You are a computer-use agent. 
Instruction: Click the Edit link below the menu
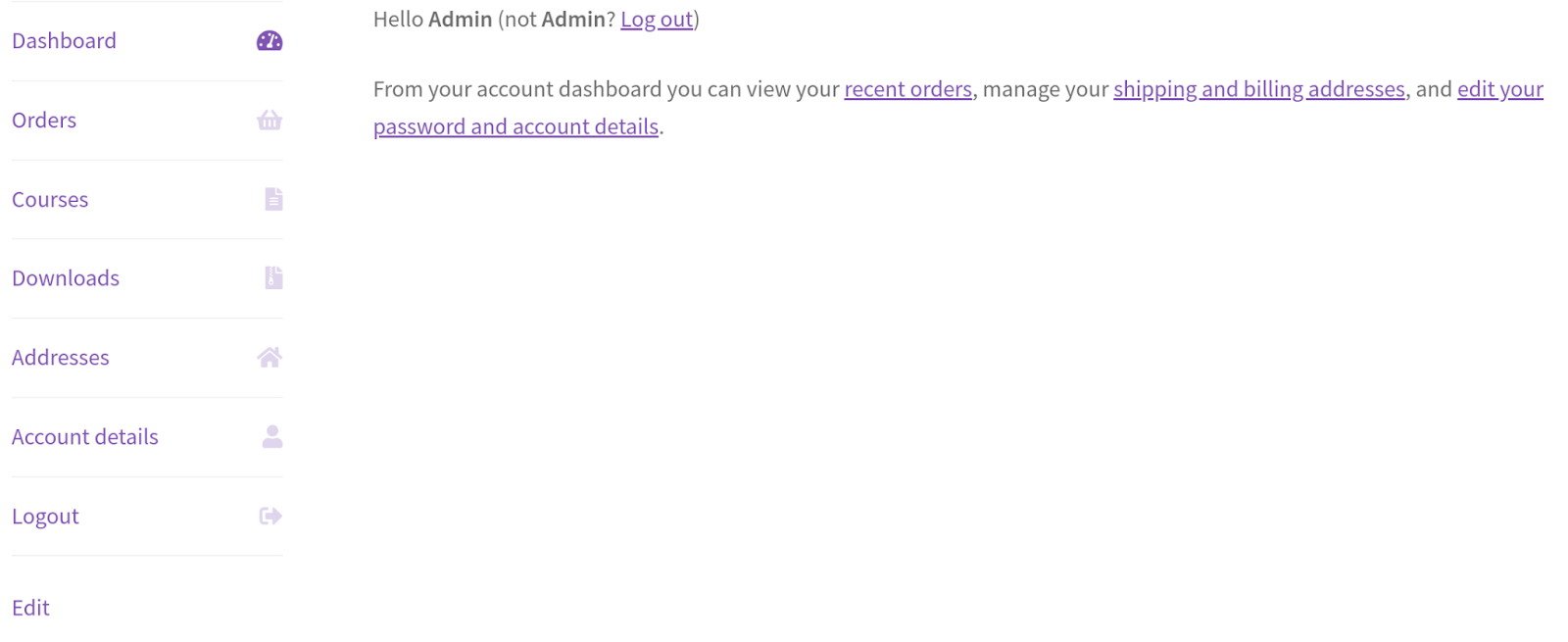coord(30,608)
